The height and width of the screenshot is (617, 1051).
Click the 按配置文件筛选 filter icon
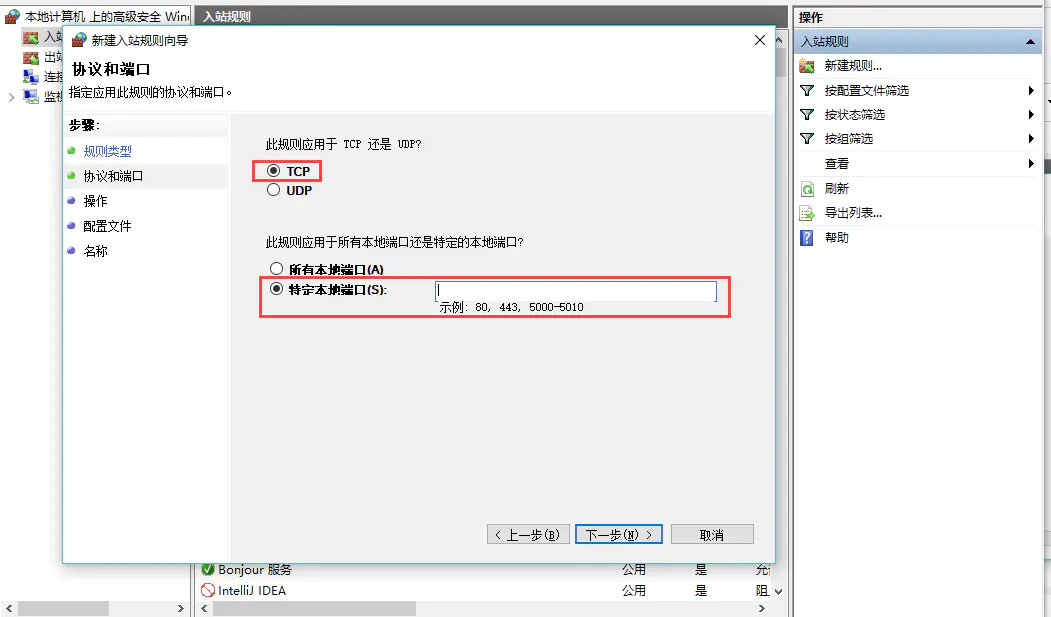click(x=807, y=90)
